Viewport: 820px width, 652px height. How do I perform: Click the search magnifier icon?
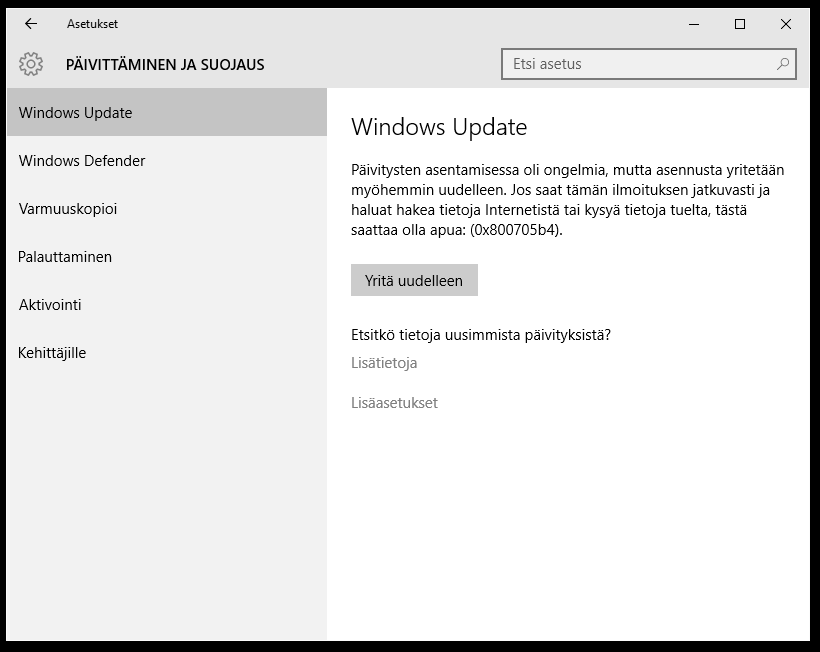pos(782,64)
